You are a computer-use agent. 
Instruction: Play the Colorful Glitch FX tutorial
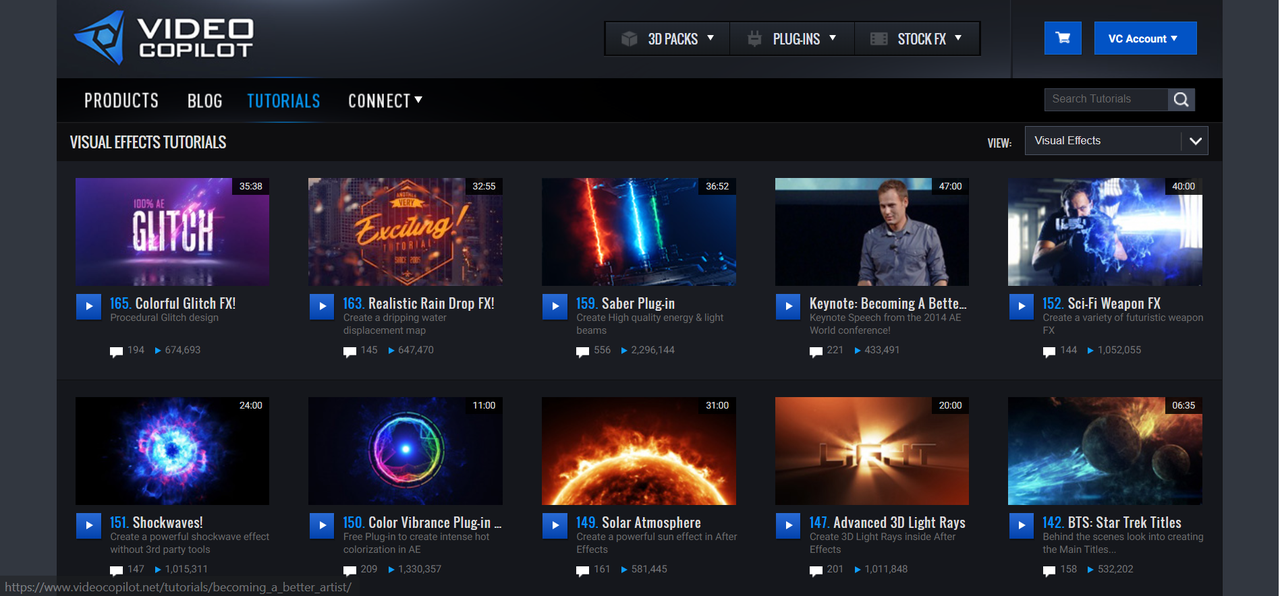(x=89, y=306)
